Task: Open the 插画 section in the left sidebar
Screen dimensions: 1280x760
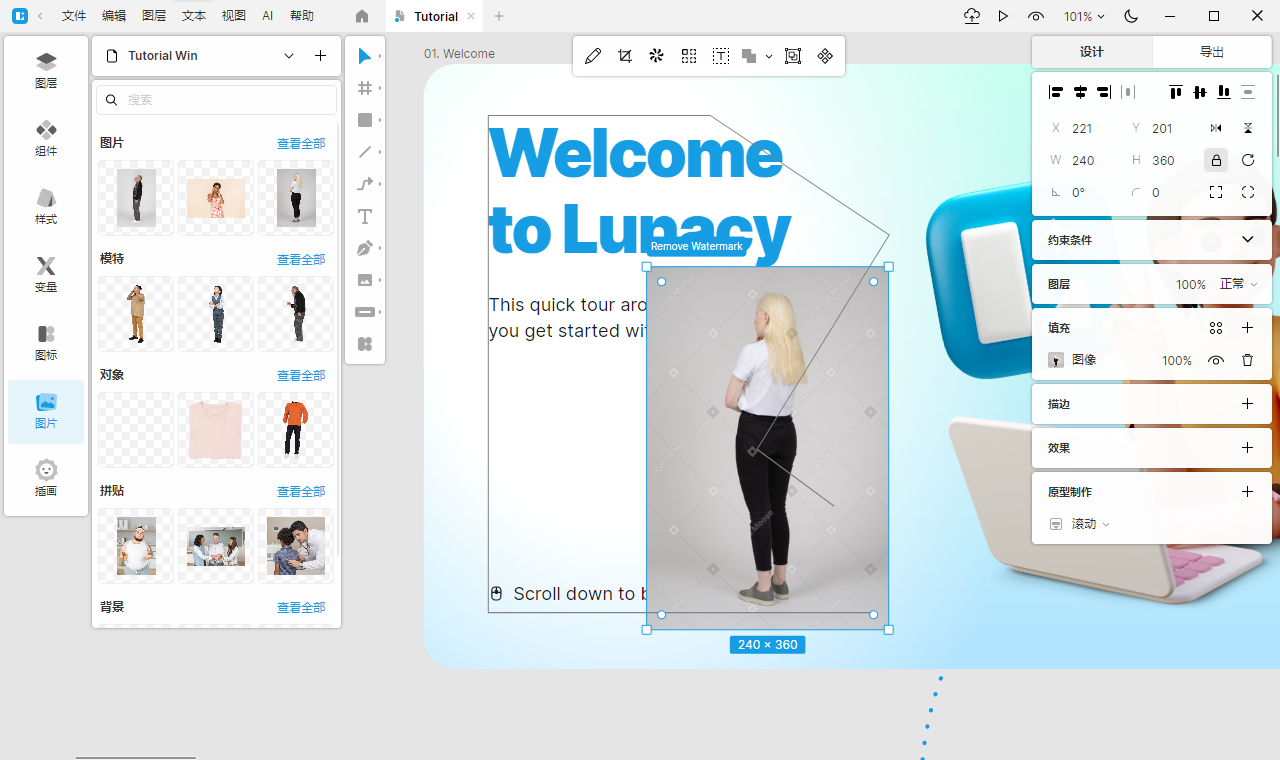Action: [x=45, y=478]
